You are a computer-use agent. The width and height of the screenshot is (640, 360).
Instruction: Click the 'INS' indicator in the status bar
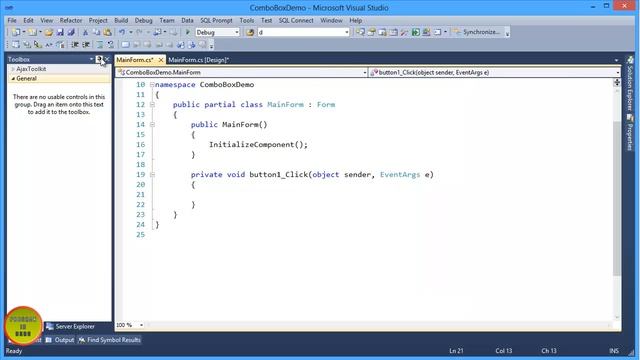point(614,351)
